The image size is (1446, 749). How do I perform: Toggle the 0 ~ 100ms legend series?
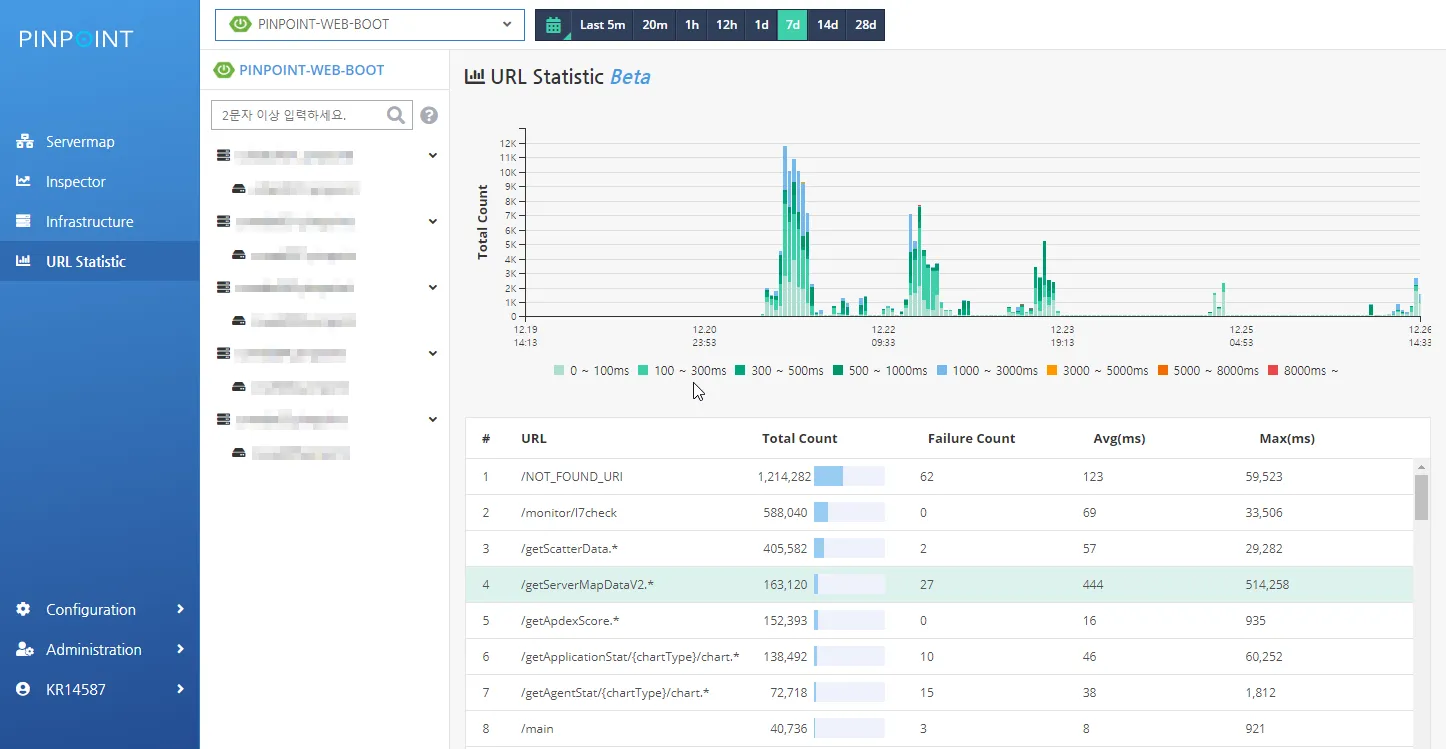click(591, 371)
